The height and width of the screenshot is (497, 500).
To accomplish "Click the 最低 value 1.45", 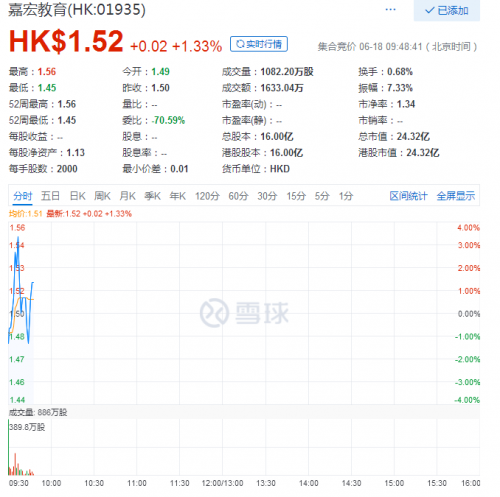I will point(47,88).
